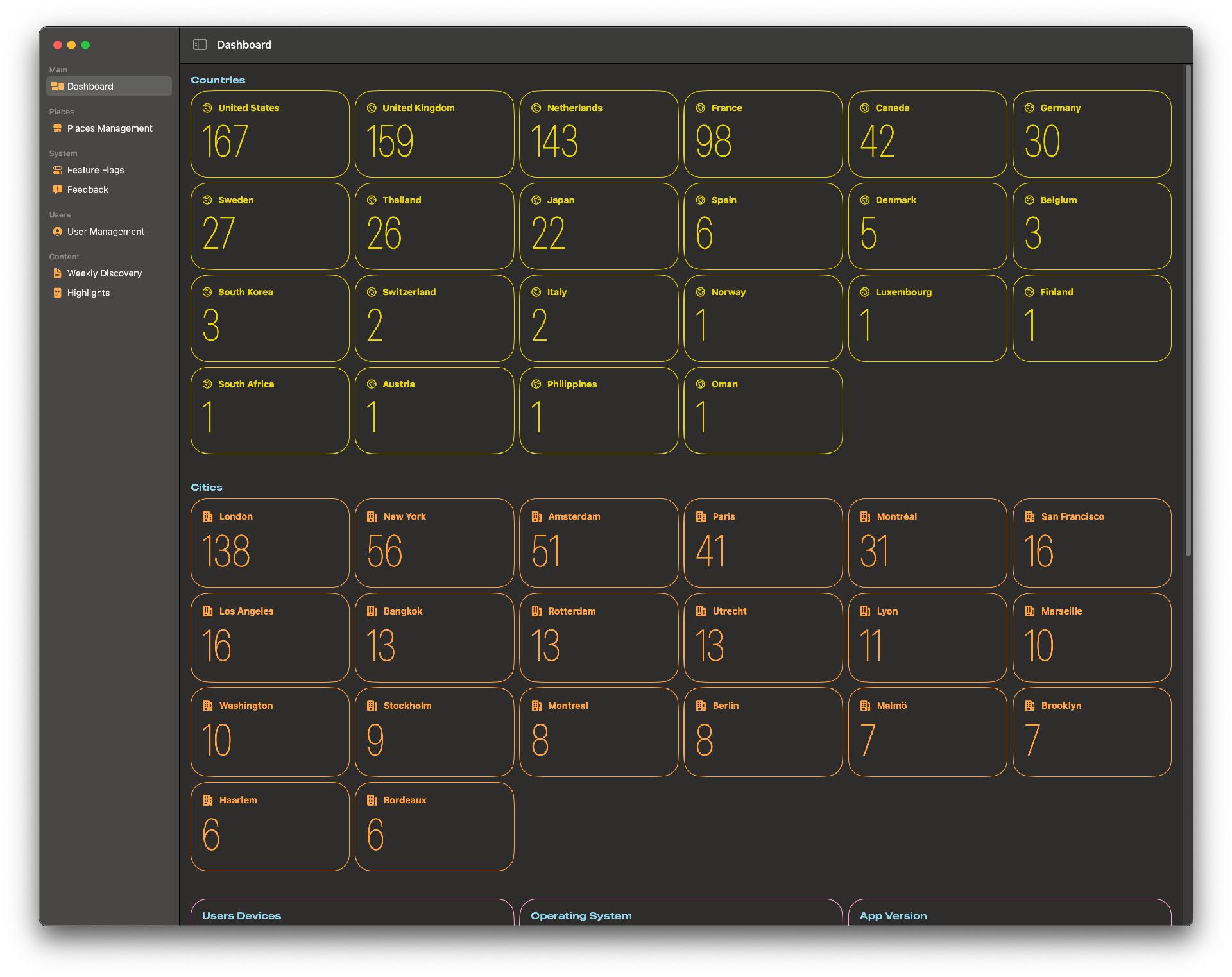Open User Management page
This screenshot has width=1232, height=977.
[109, 232]
